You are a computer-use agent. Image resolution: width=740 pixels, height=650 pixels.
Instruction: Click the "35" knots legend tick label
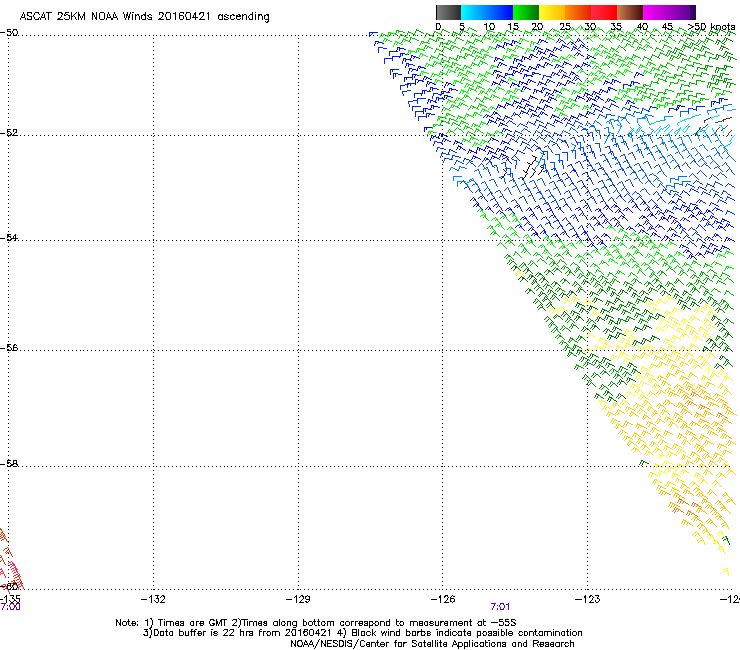(616, 27)
